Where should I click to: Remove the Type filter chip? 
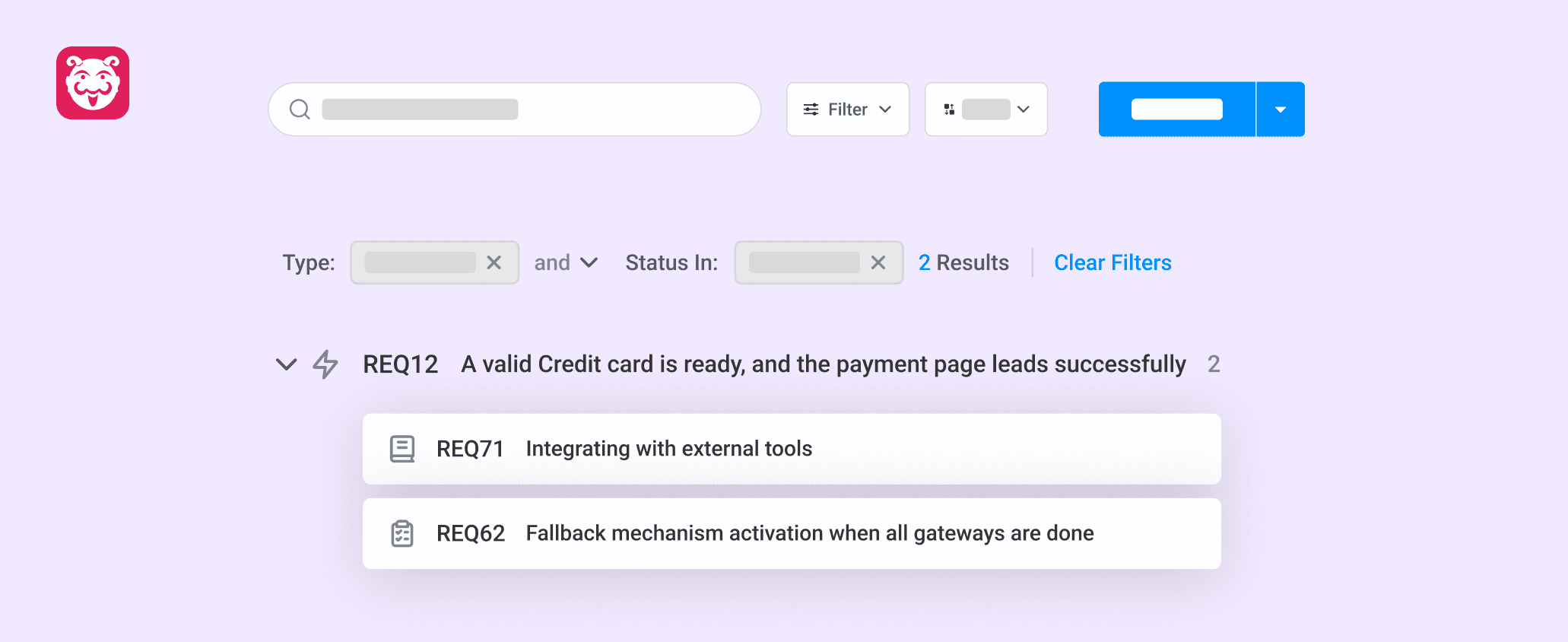494,262
